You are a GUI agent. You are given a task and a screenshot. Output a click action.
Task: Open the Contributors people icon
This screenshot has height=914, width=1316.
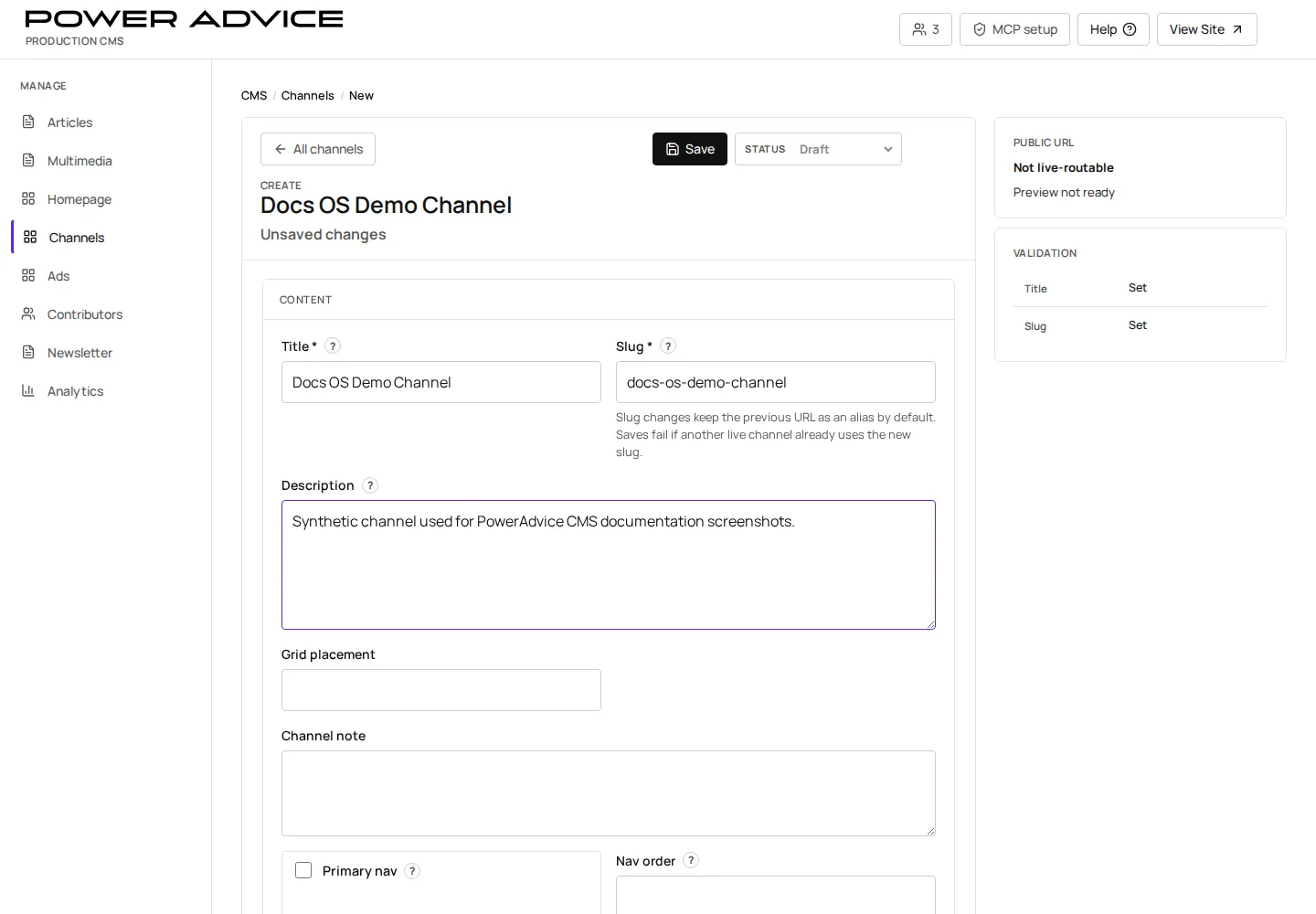(x=28, y=314)
